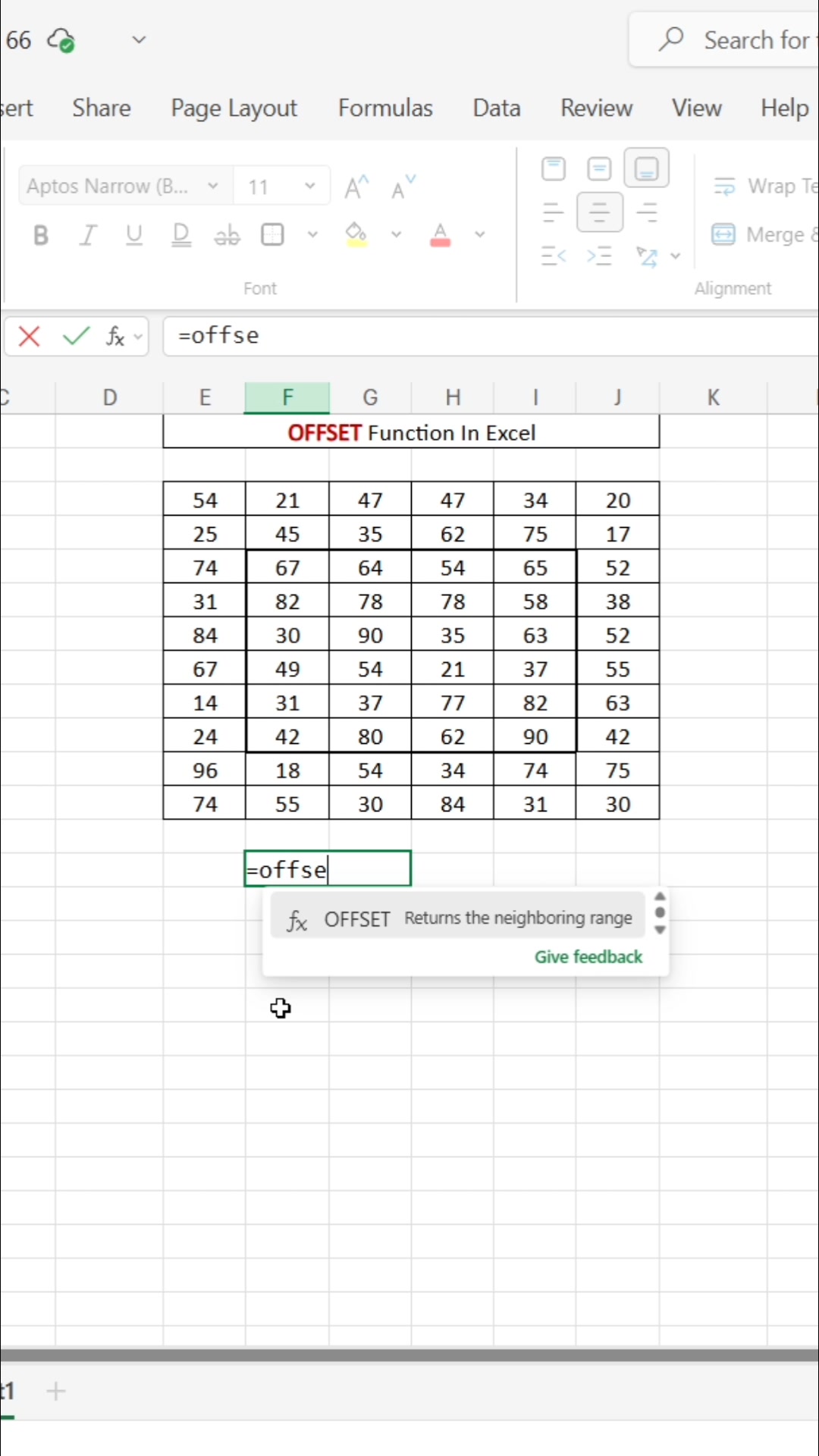Decrease font size with the smaller A icon

(x=403, y=187)
